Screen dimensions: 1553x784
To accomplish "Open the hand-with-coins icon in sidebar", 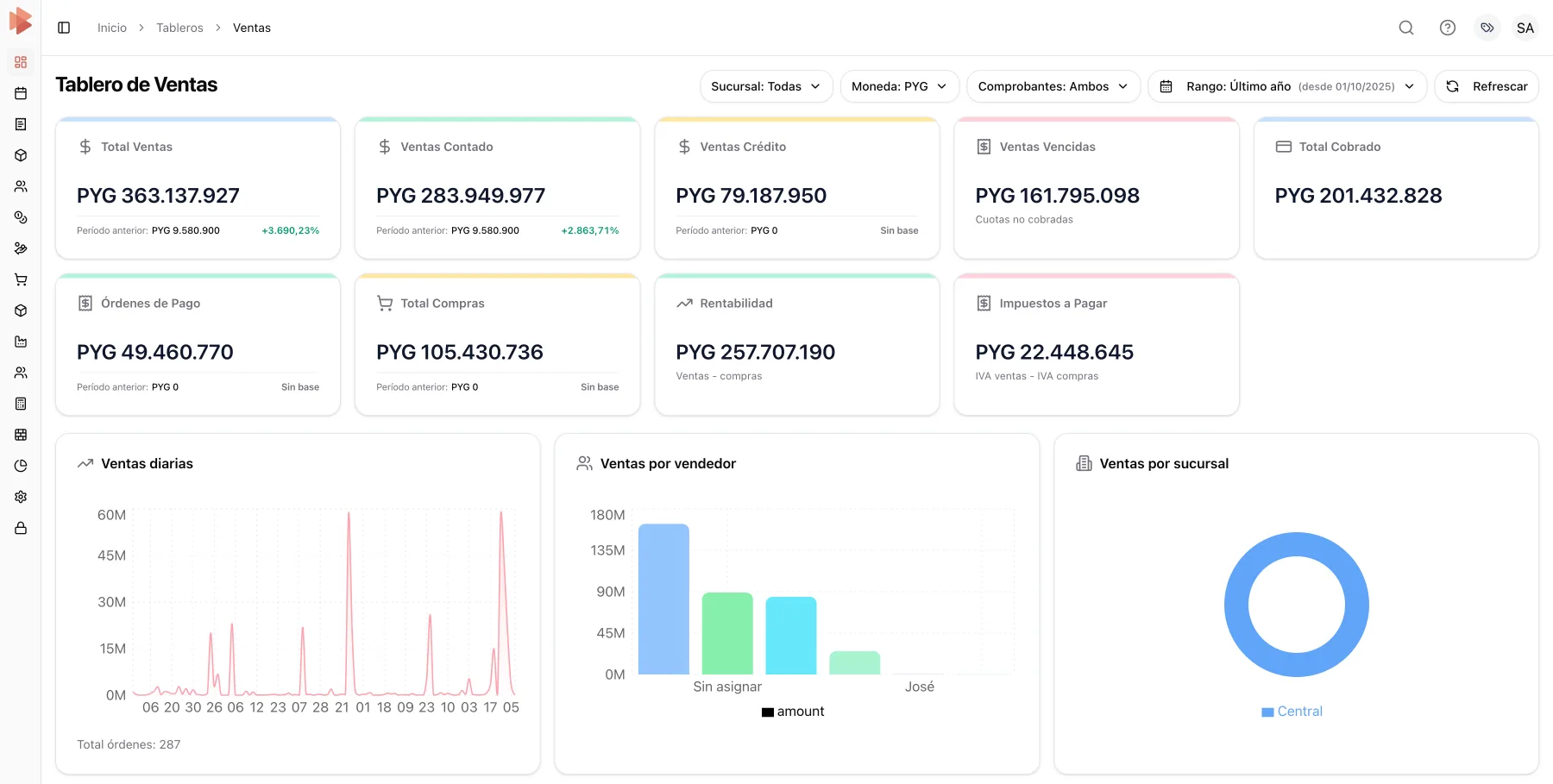I will pos(21,248).
